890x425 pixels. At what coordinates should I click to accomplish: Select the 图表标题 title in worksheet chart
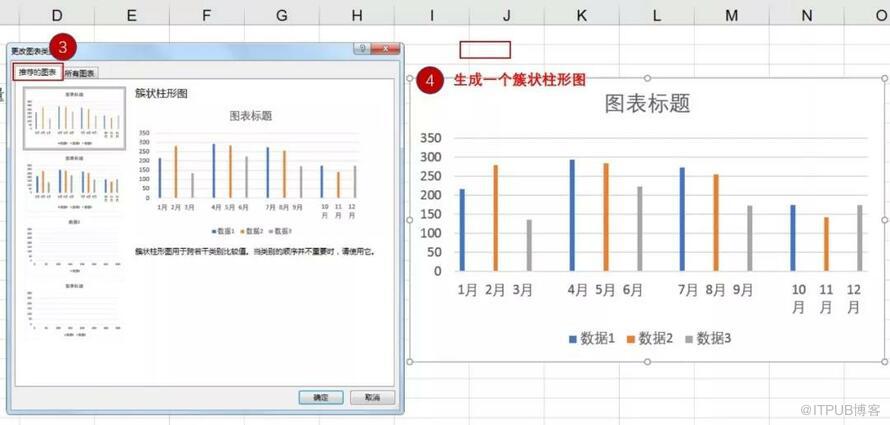647,104
